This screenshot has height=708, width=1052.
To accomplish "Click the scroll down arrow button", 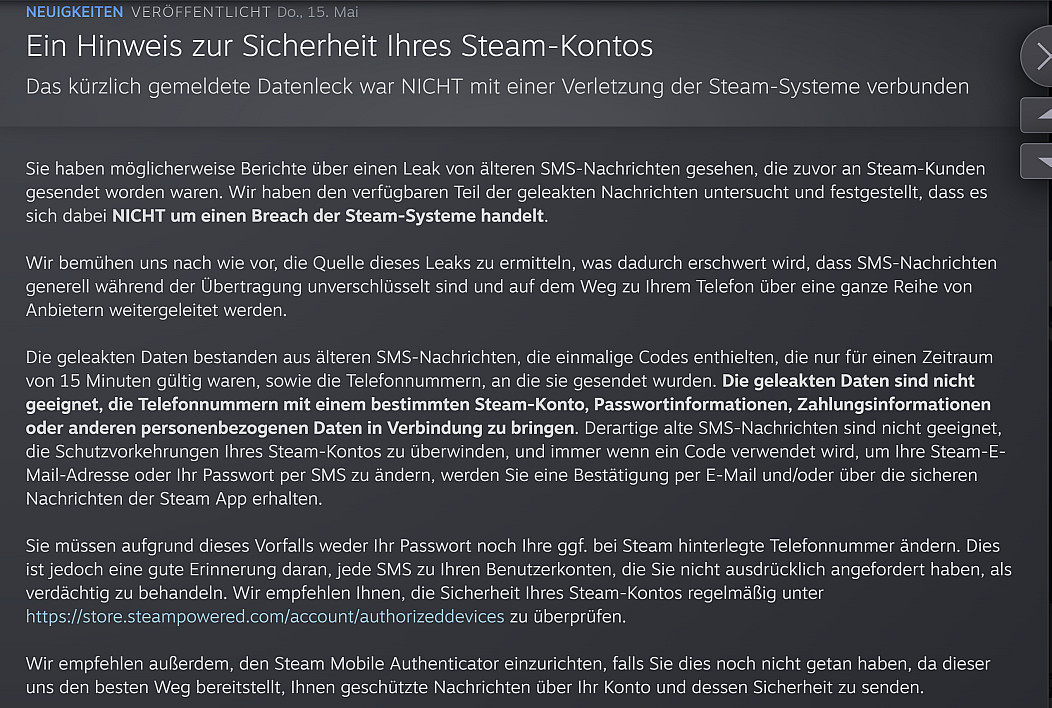I will (1040, 161).
